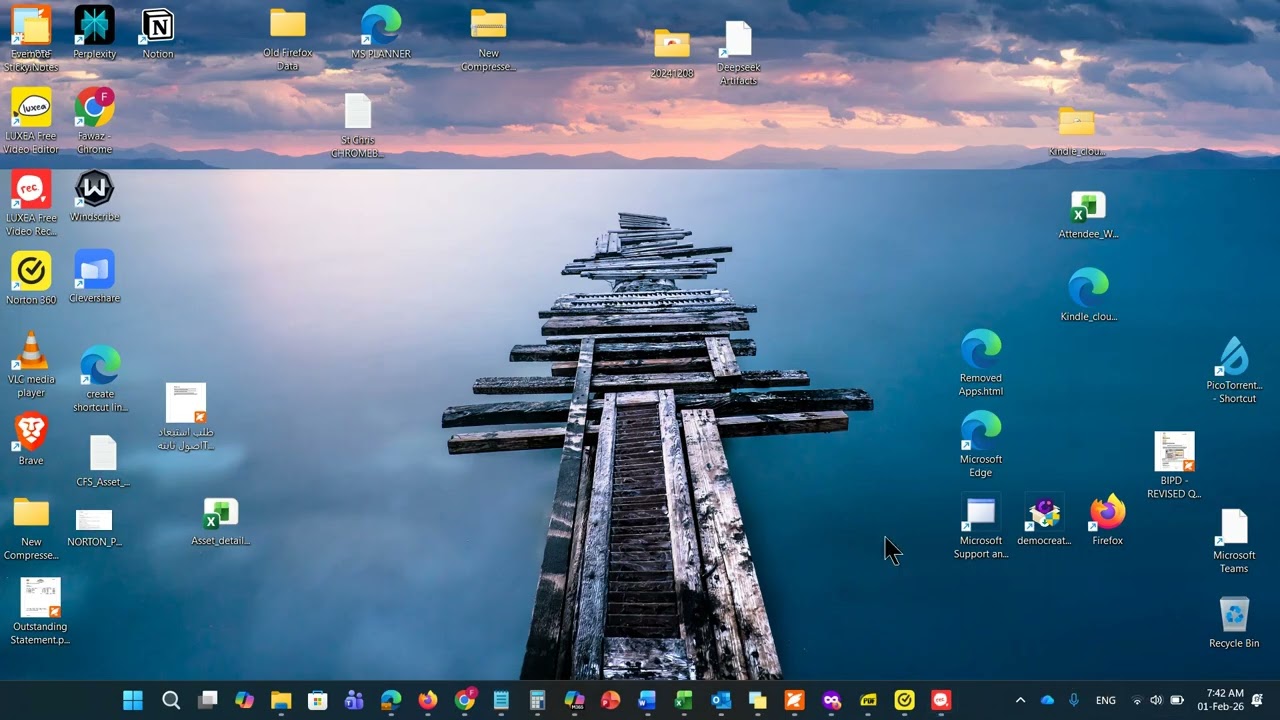Viewport: 1280px width, 720px height.
Task: Open the Perplexity desktop shortcut
Action: pos(94,33)
